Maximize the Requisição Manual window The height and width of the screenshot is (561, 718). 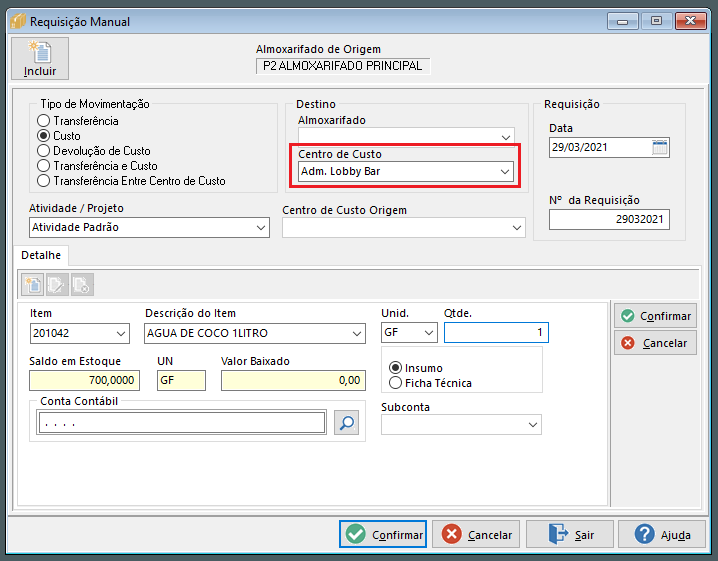656,22
